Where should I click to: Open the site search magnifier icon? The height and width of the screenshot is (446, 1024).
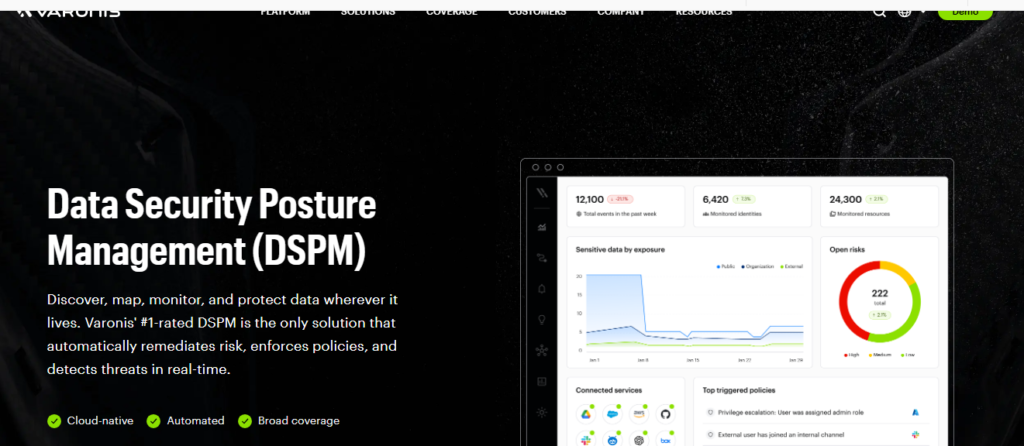coord(880,12)
